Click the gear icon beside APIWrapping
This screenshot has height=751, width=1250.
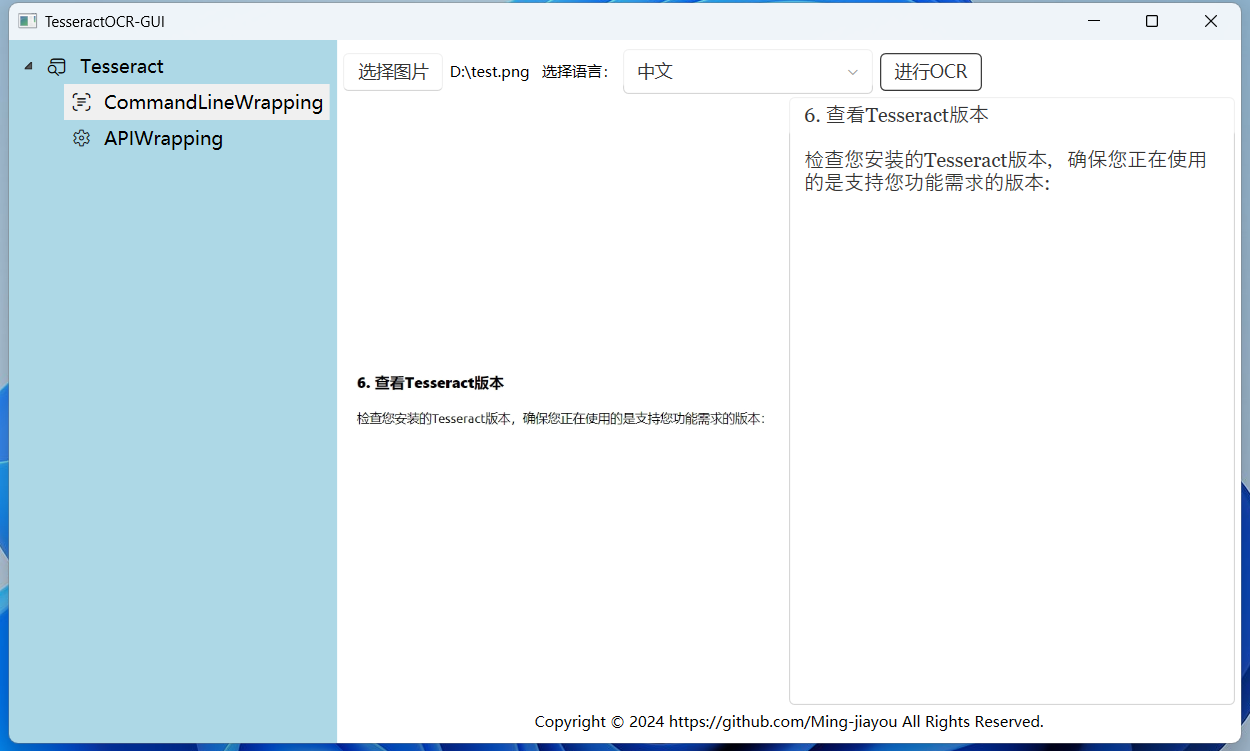(80, 138)
